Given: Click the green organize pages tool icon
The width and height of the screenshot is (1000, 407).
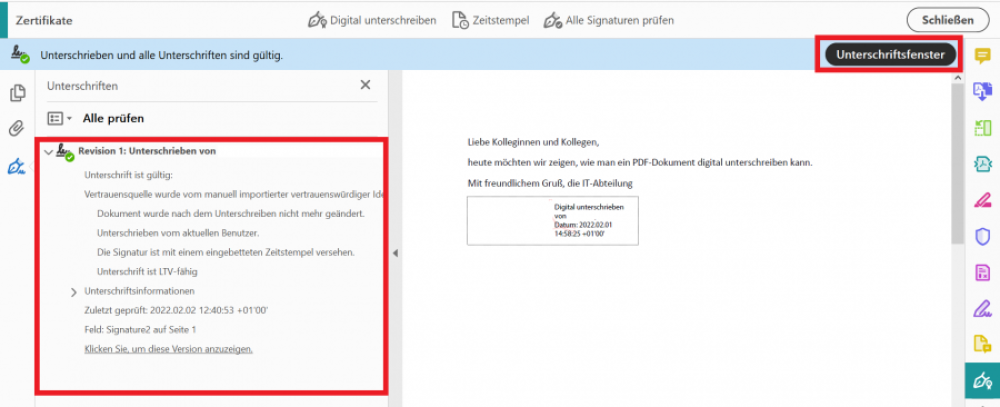Looking at the screenshot, I should pos(982,128).
